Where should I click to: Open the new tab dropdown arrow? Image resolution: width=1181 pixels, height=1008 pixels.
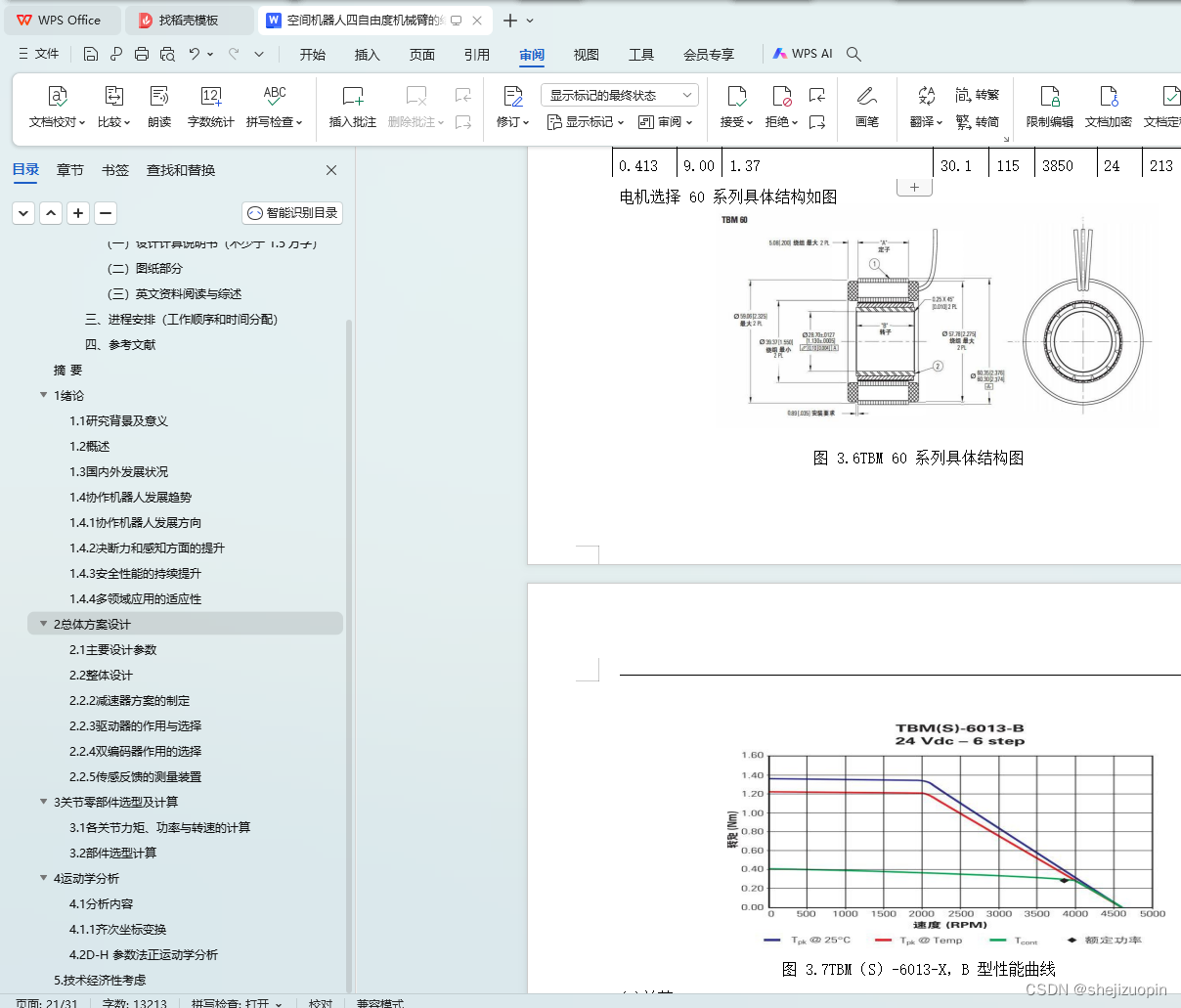530,20
